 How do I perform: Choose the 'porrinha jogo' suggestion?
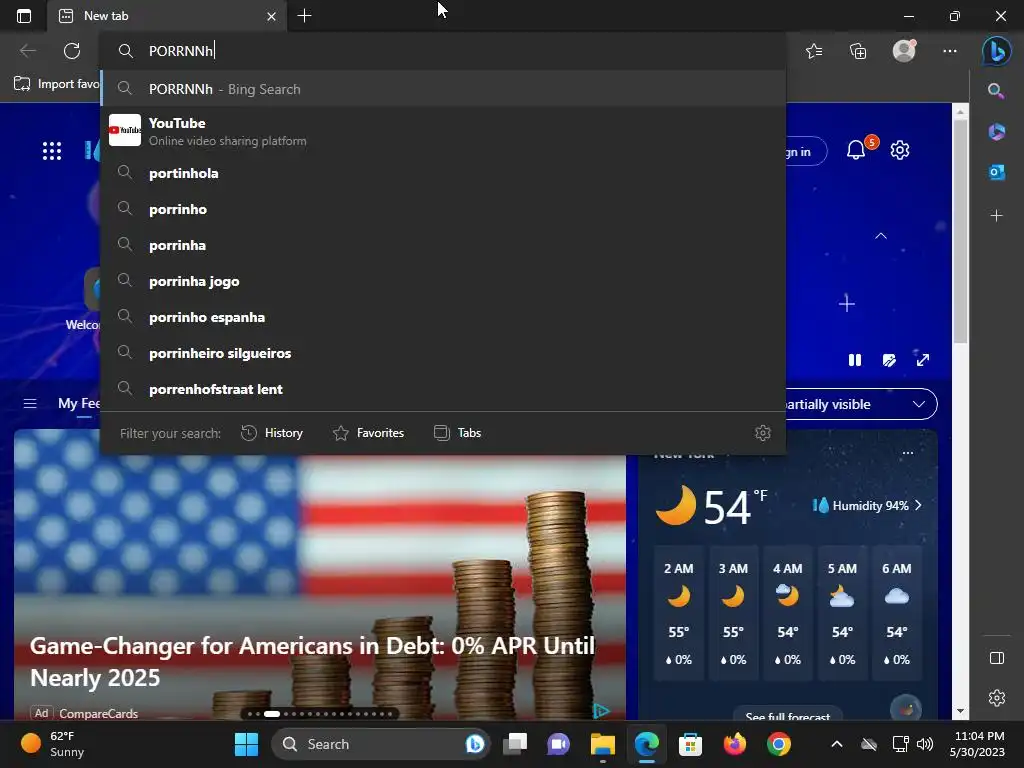pyautogui.click(x=443, y=281)
